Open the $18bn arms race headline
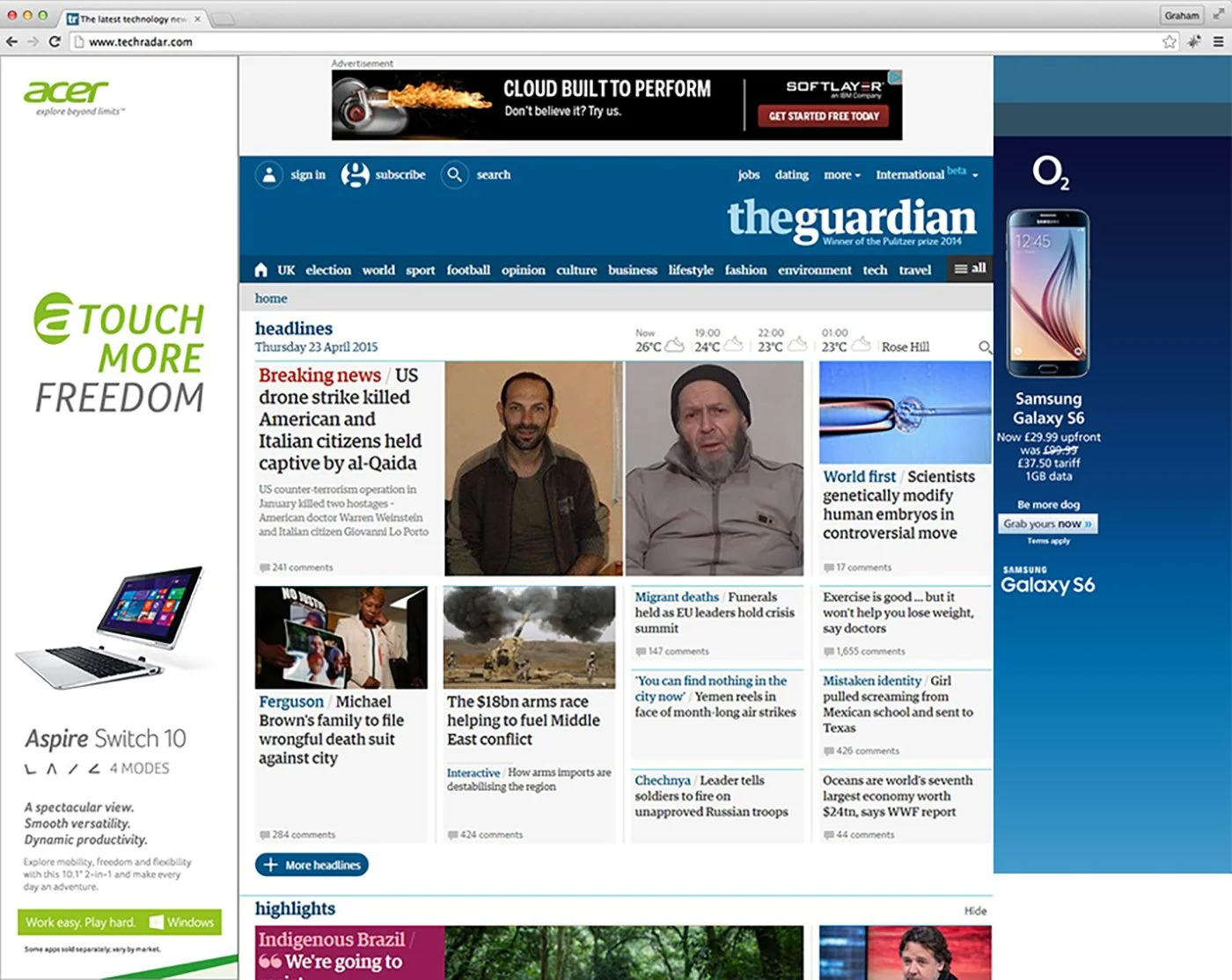 pos(524,720)
